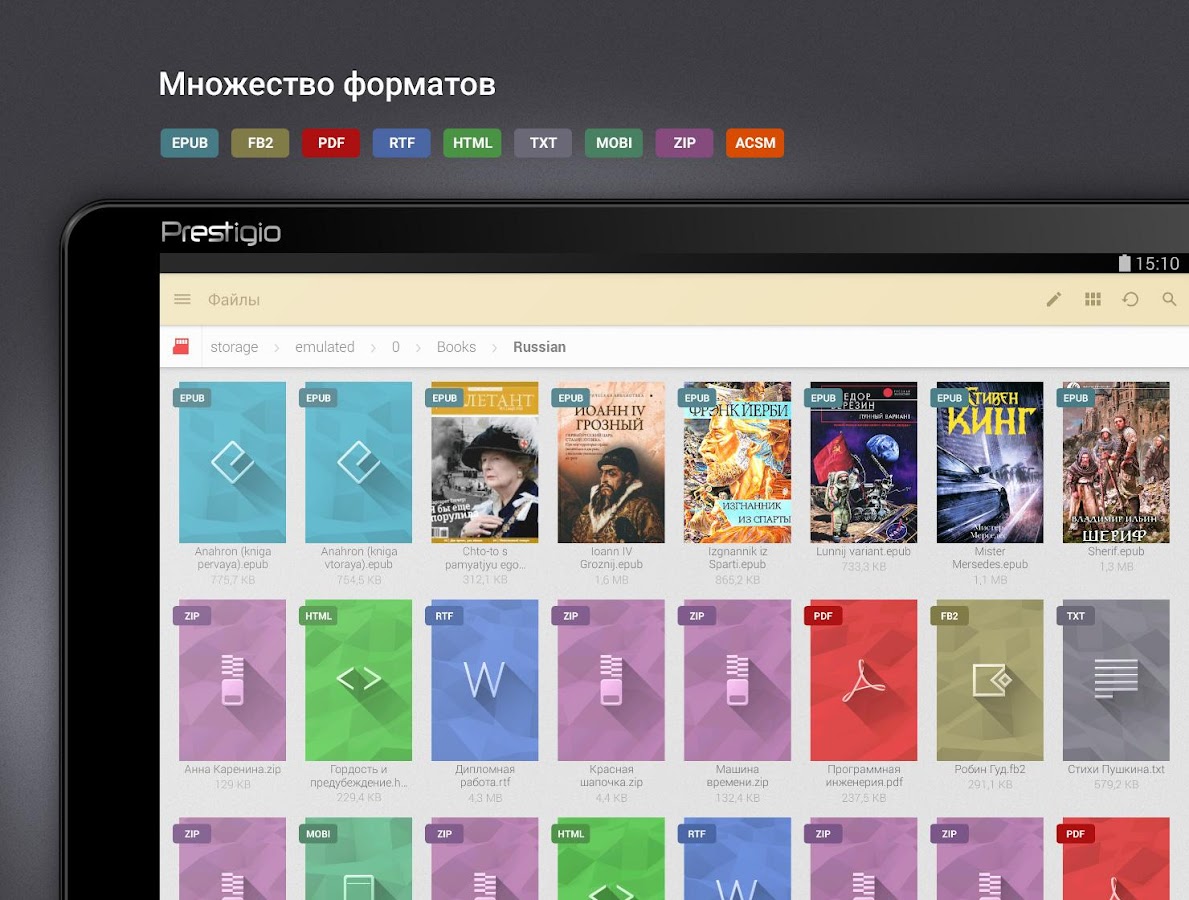
Task: Open the HTML file in bottom row
Action: [611, 859]
